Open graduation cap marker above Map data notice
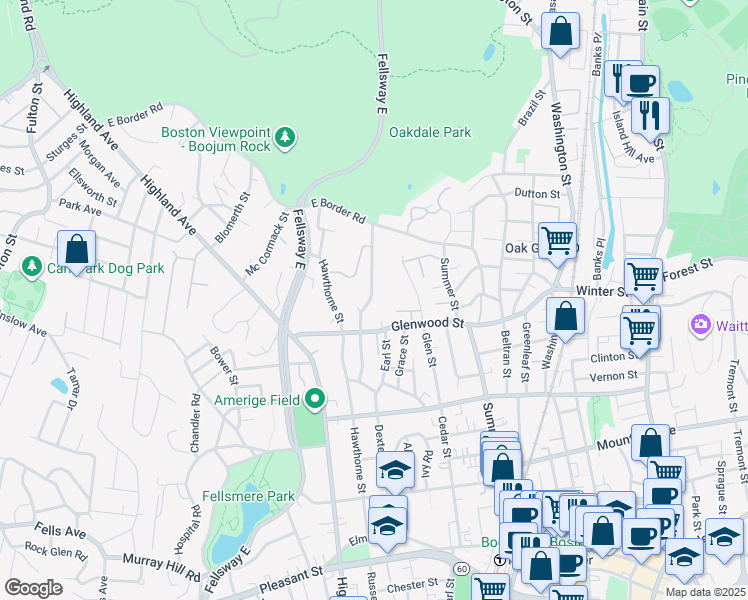Viewport: 748px width, 600px height. 684,559
